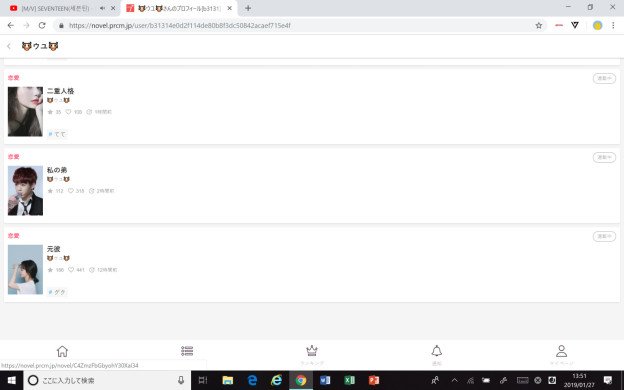The width and height of the screenshot is (624, 390).
Task: Open the My Page person icon
Action: (562, 351)
